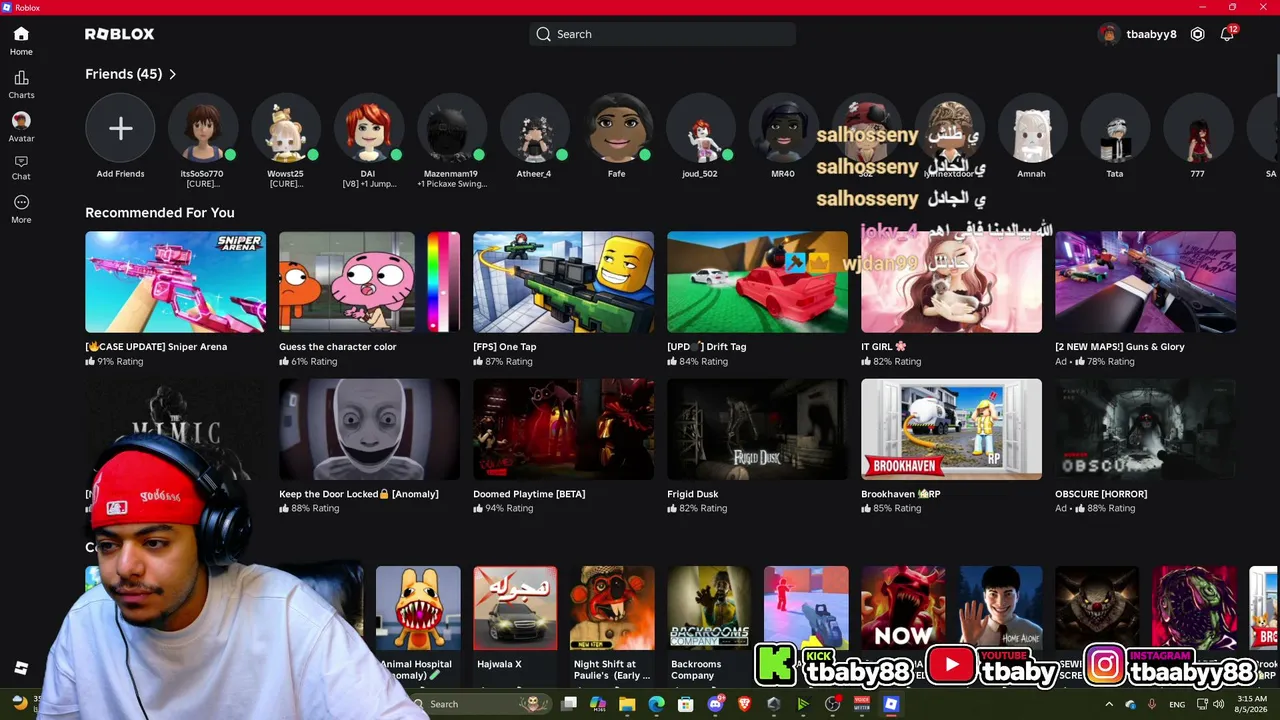The height and width of the screenshot is (720, 1280).
Task: Open the Brookhaven RP game thumbnail
Action: pyautogui.click(x=951, y=429)
